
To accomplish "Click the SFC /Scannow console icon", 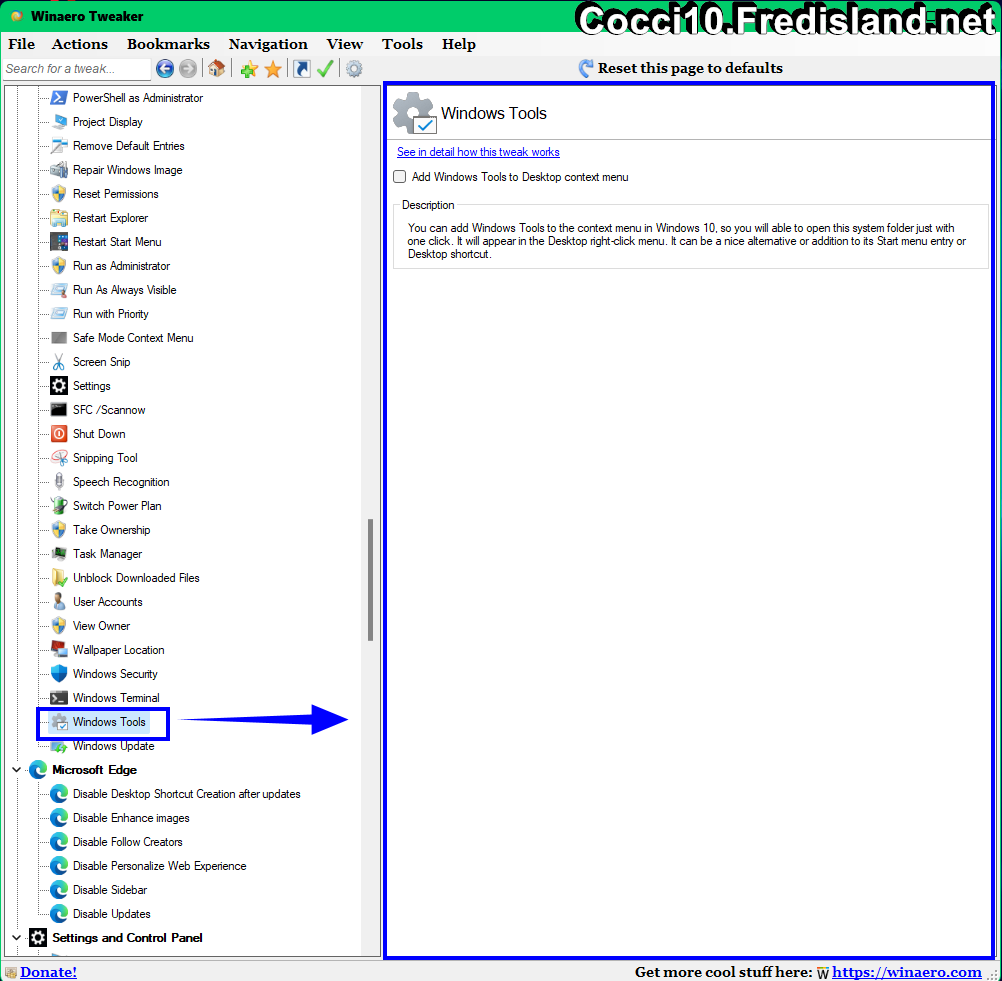I will coord(59,410).
